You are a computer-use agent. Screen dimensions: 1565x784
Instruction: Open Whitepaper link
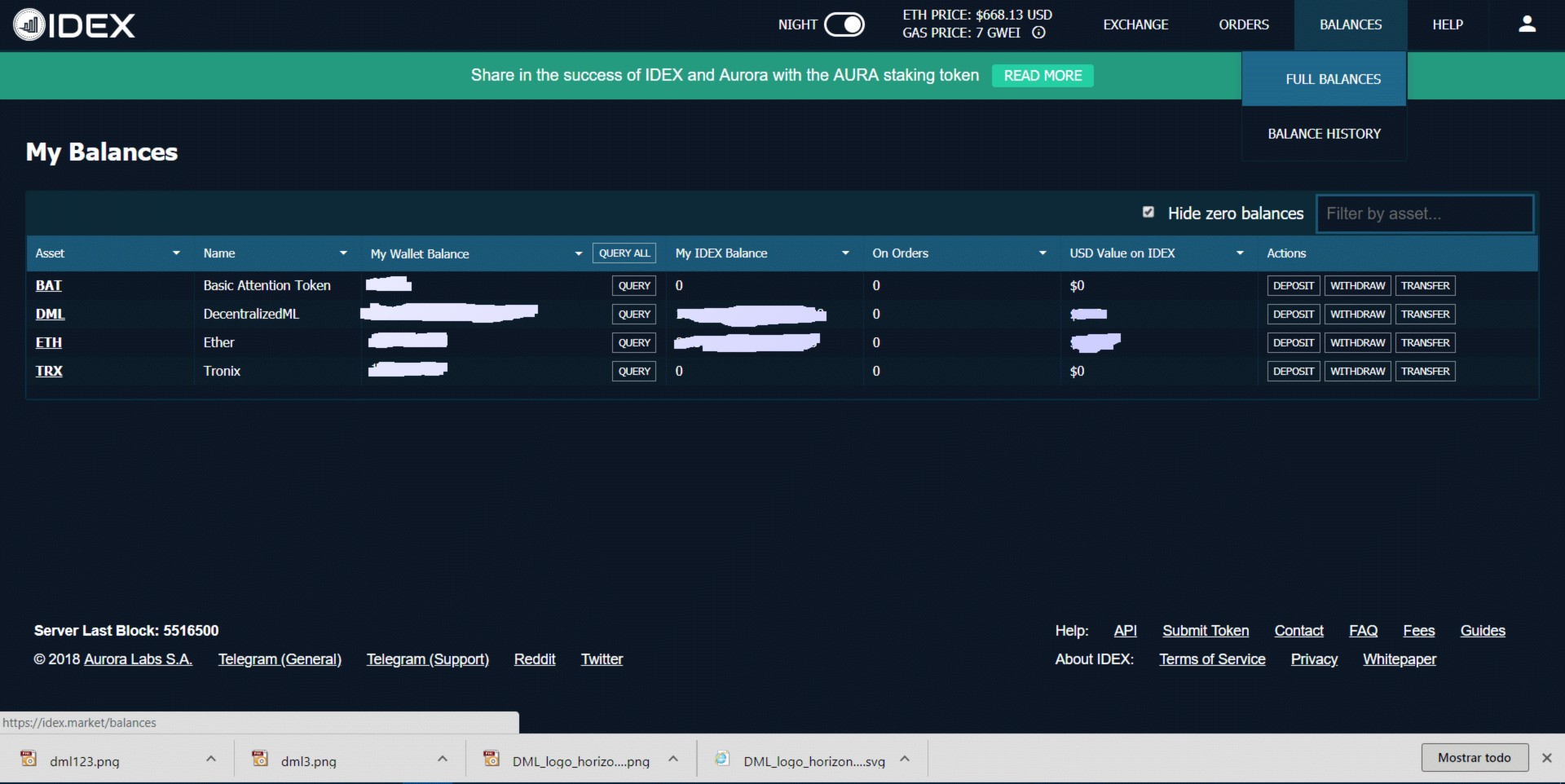coord(1400,659)
